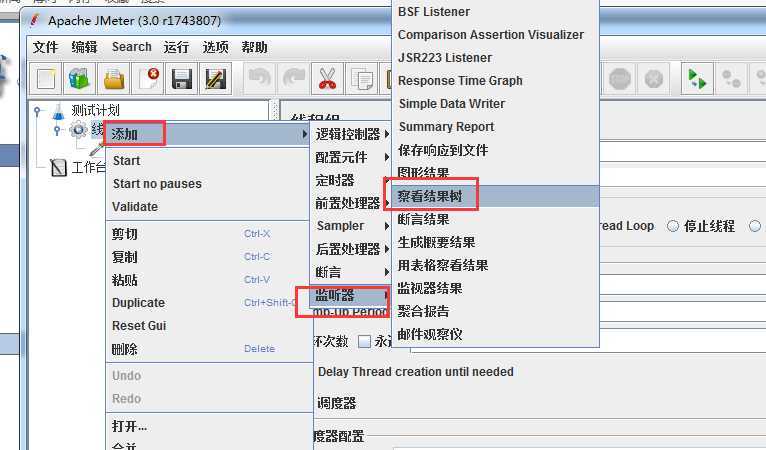
Task: Click the Remote Stop All toolbar icon
Action: (x=731, y=79)
